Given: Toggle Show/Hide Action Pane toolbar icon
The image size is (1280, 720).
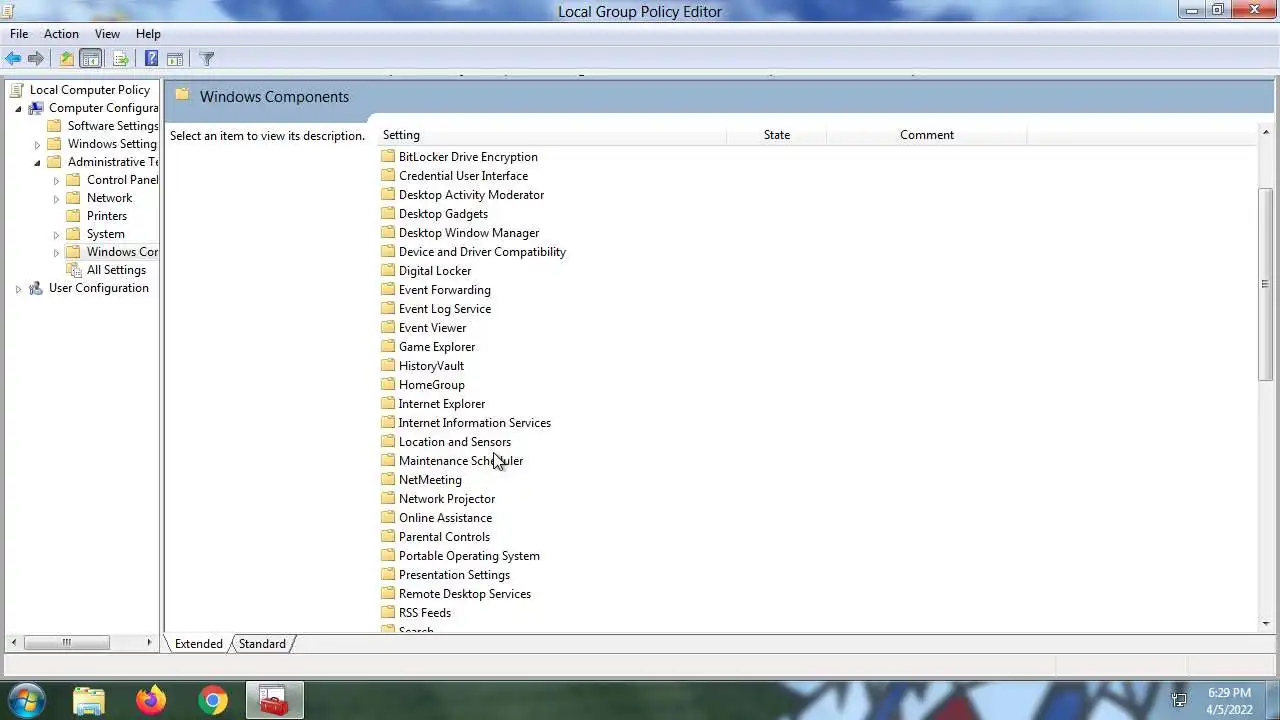Looking at the screenshot, I should click(x=175, y=59).
